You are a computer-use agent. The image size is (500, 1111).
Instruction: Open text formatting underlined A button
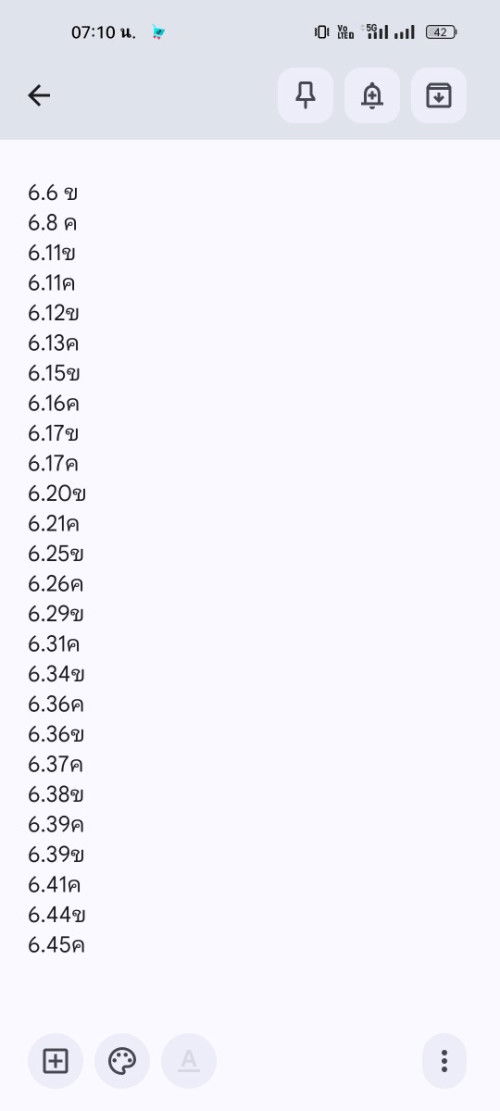[188, 1061]
